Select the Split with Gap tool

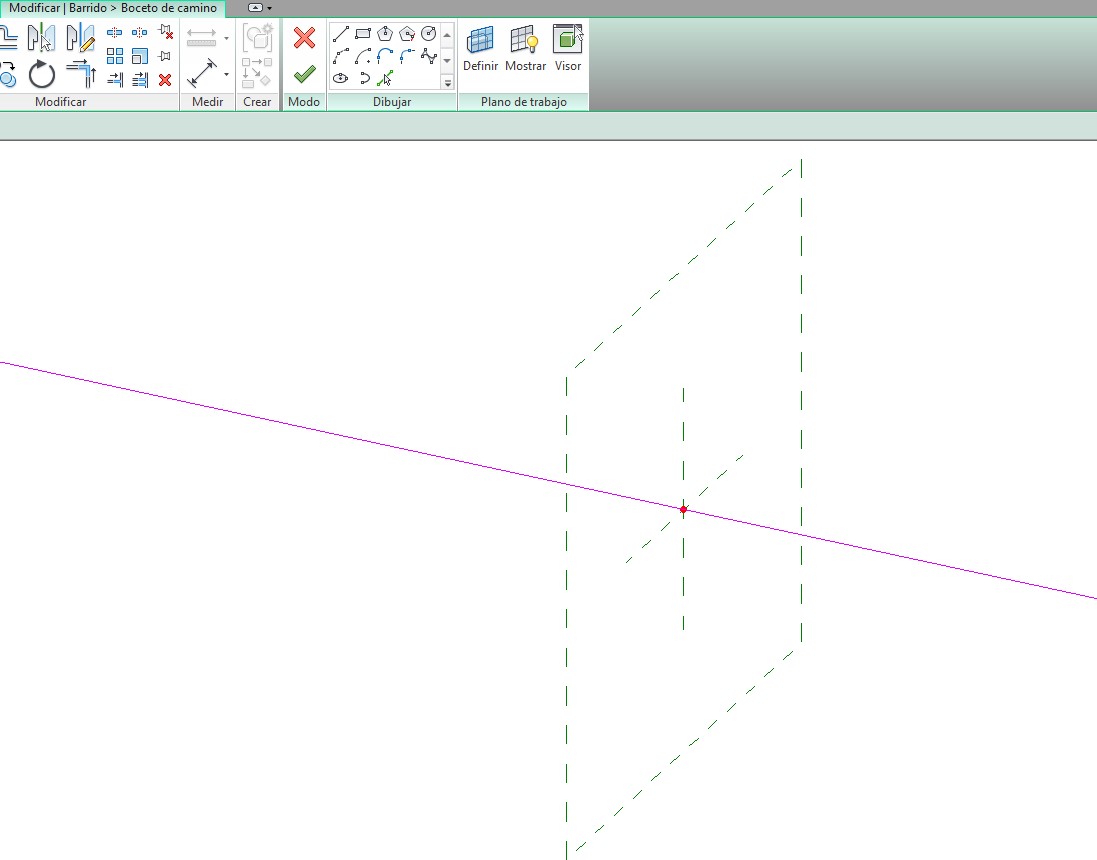click(140, 32)
